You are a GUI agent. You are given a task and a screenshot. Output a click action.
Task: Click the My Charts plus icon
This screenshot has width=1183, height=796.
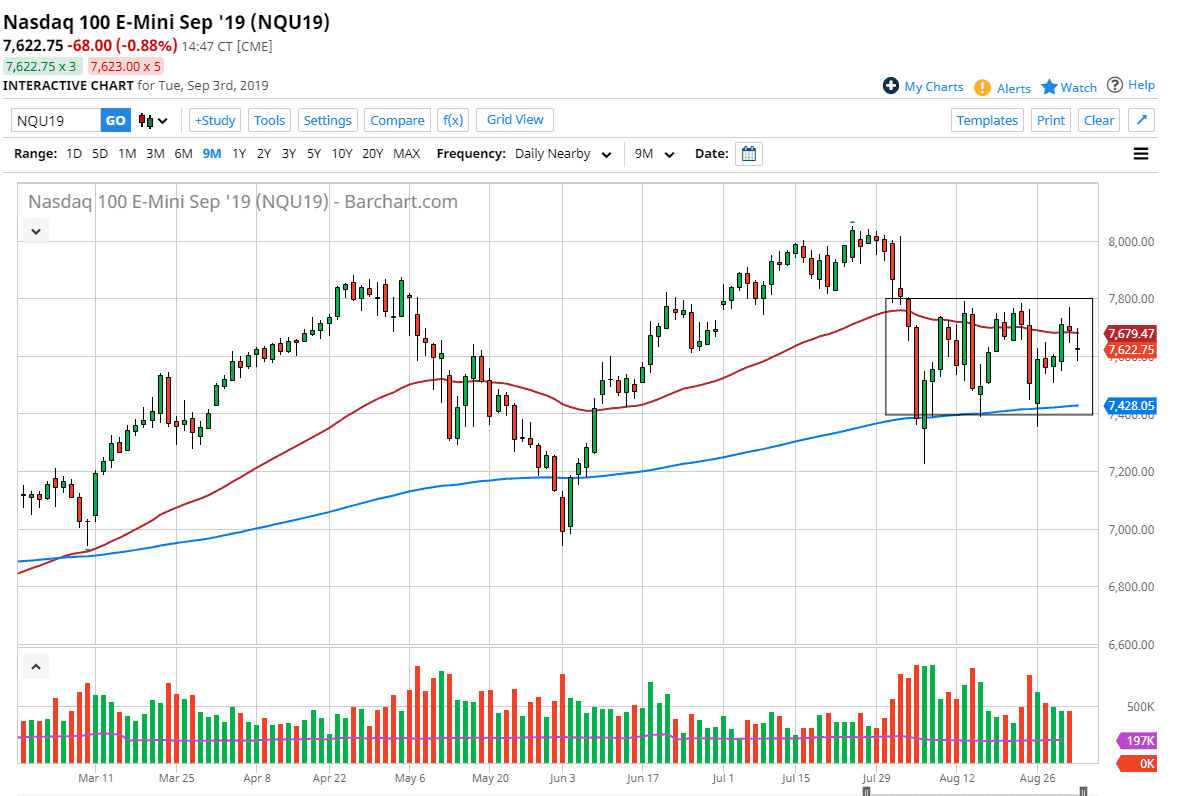click(891, 86)
